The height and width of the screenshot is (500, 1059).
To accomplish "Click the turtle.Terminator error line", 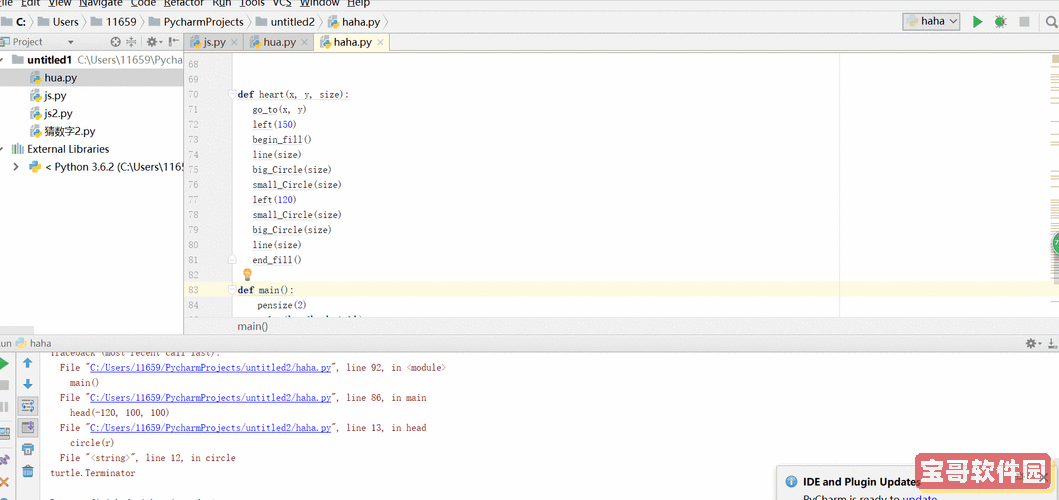I will (x=93, y=473).
